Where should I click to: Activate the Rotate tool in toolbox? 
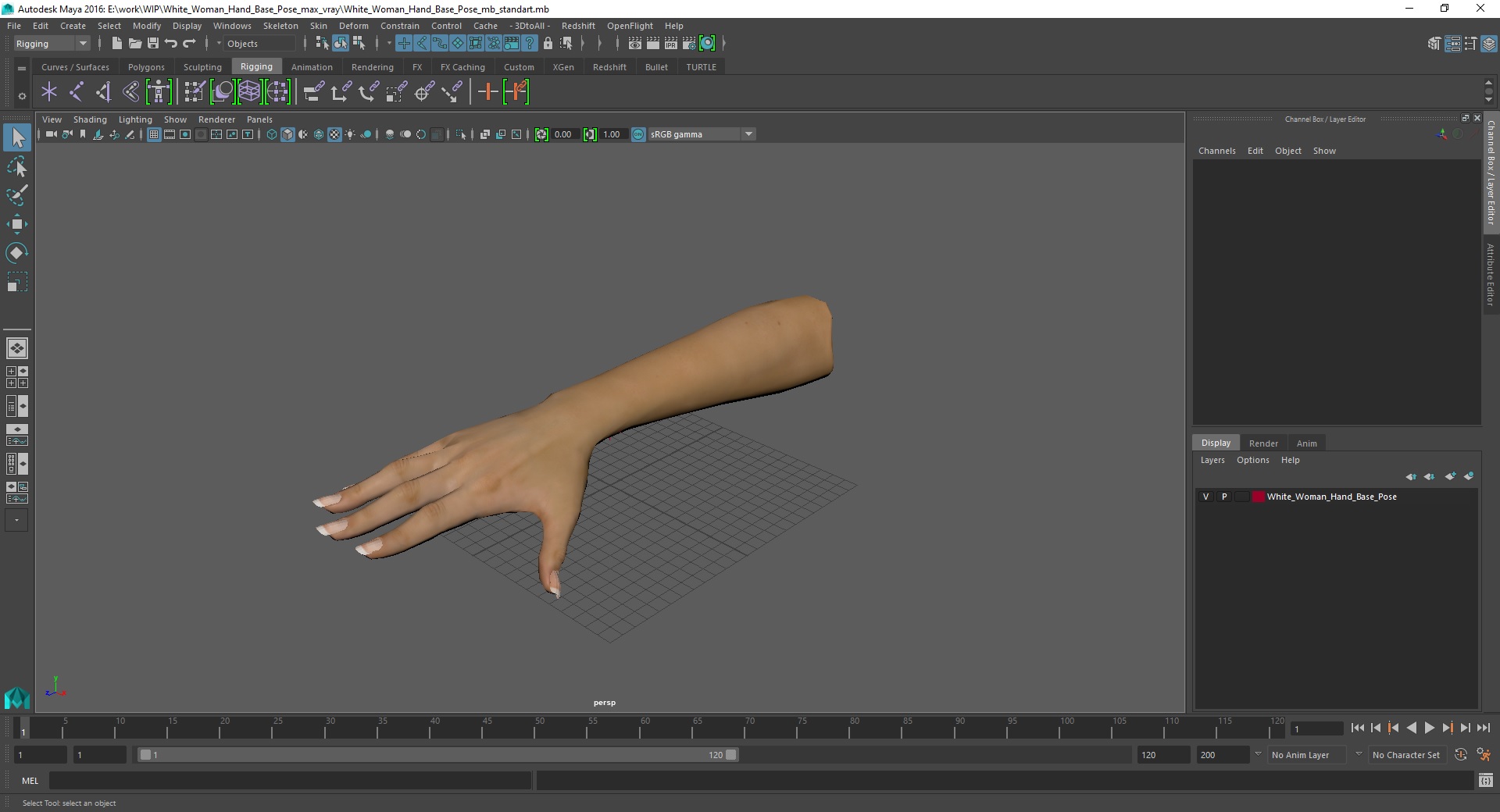pos(17,253)
